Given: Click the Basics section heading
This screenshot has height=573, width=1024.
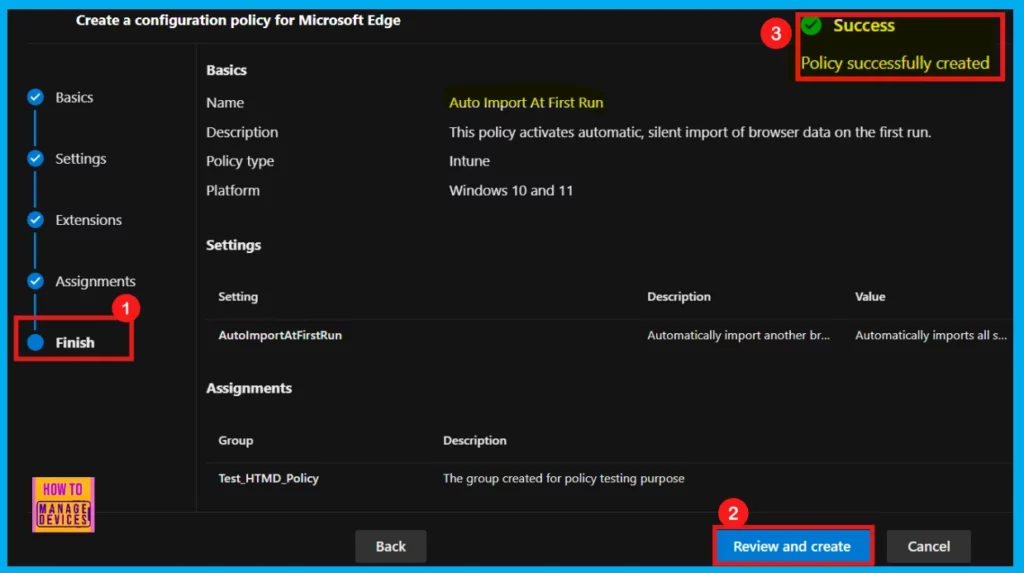Looking at the screenshot, I should coord(226,70).
